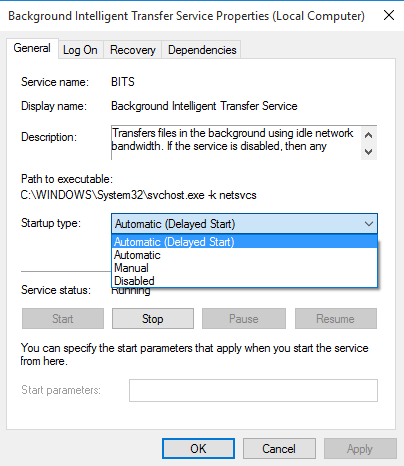Open the Recovery tab
The width and height of the screenshot is (404, 466).
[x=133, y=50]
